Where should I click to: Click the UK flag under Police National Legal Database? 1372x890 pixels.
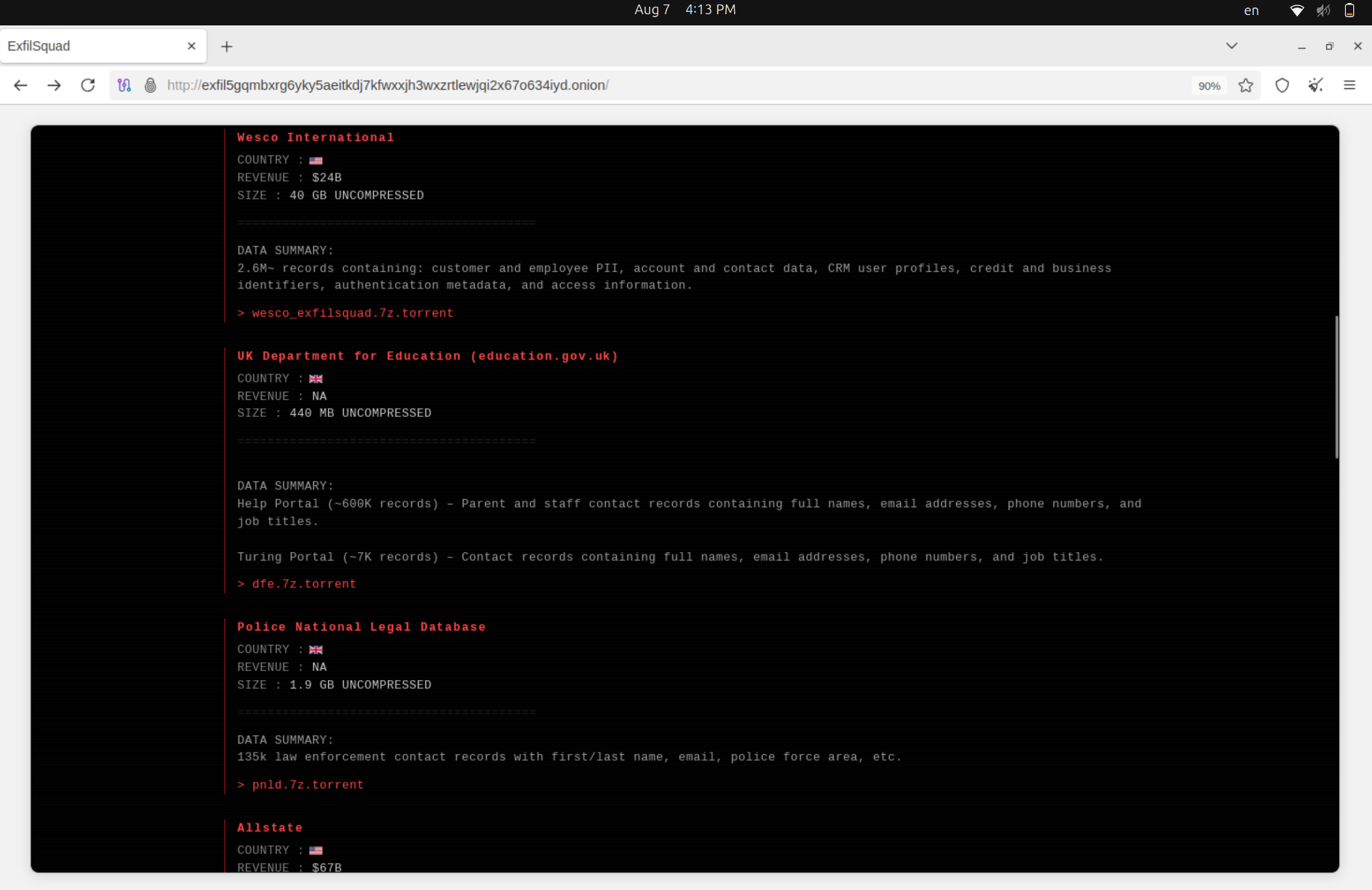(316, 650)
